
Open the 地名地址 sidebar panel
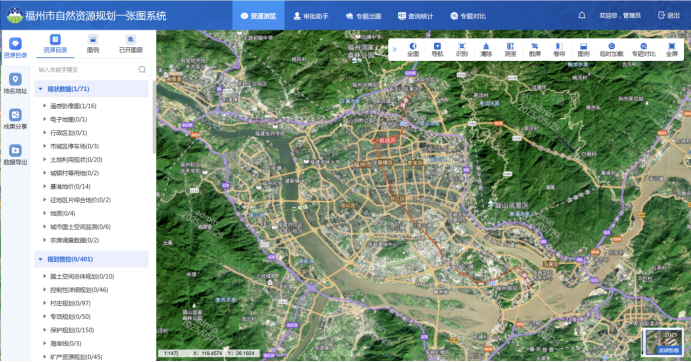click(x=15, y=84)
